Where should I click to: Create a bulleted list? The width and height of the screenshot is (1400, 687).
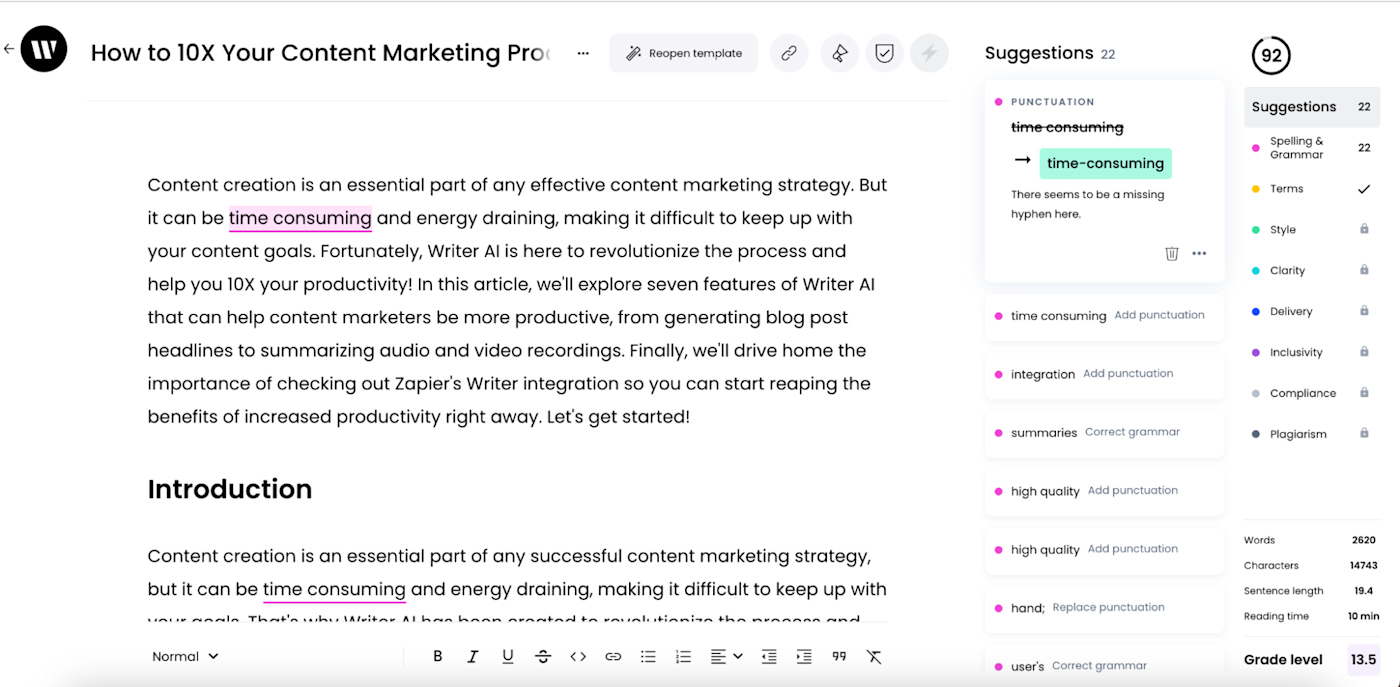(x=648, y=656)
